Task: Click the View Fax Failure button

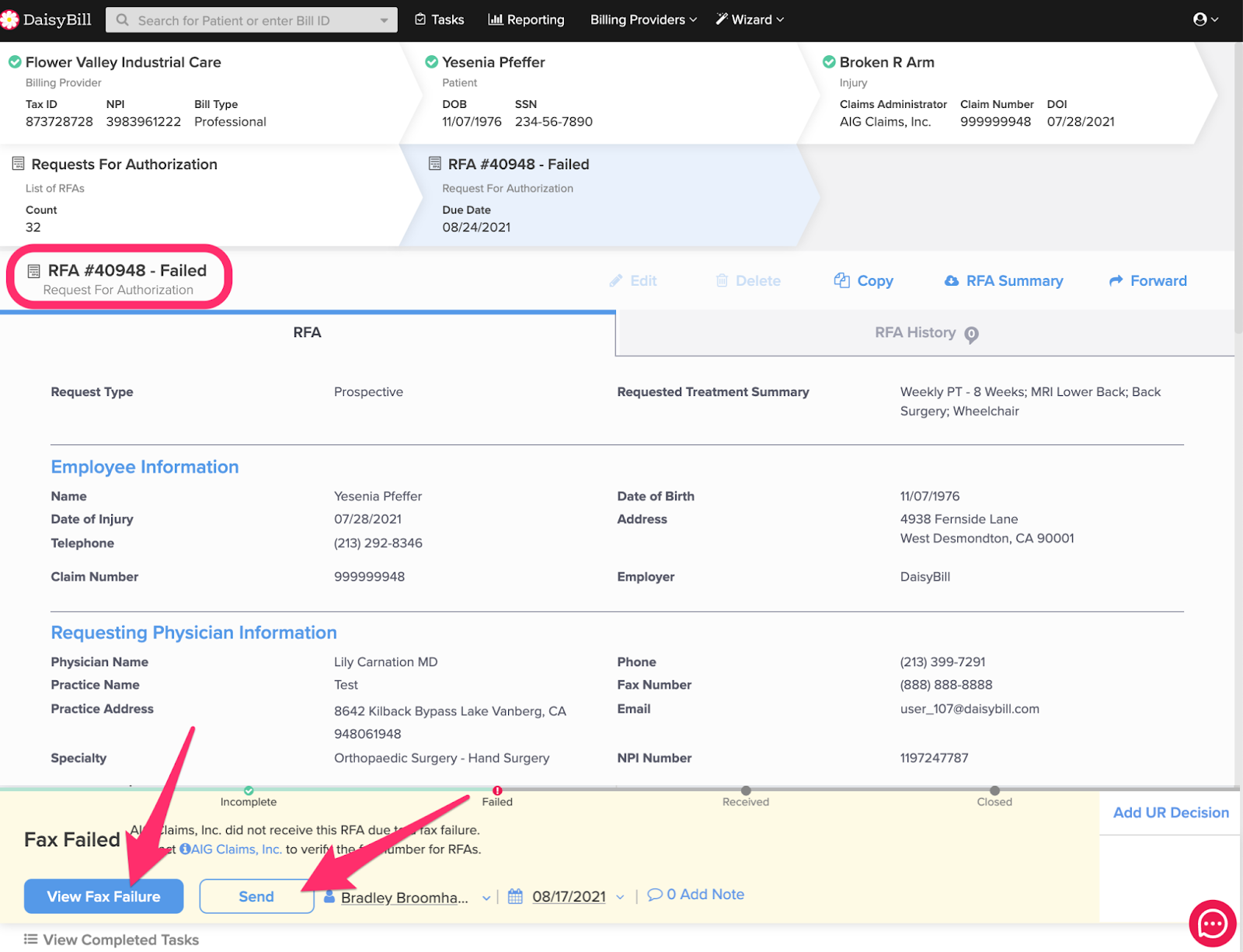Action: point(103,896)
